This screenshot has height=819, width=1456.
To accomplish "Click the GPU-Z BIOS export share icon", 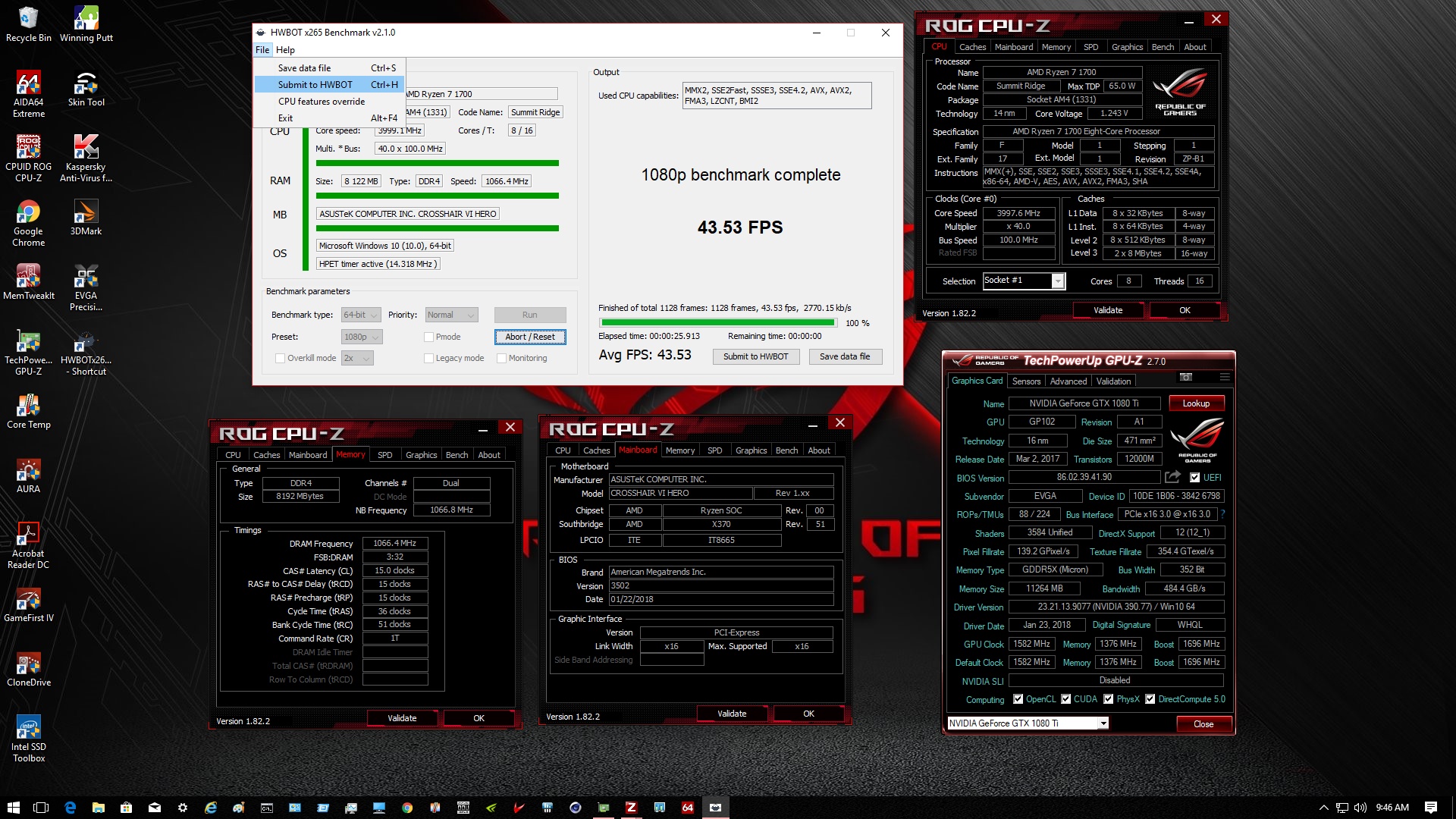I will [x=1173, y=477].
